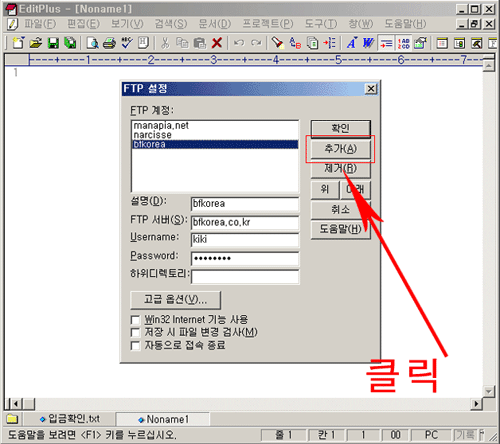Enable Win32 Internet 기능 사용 checkbox
The width and height of the screenshot is (500, 444).
(135, 320)
